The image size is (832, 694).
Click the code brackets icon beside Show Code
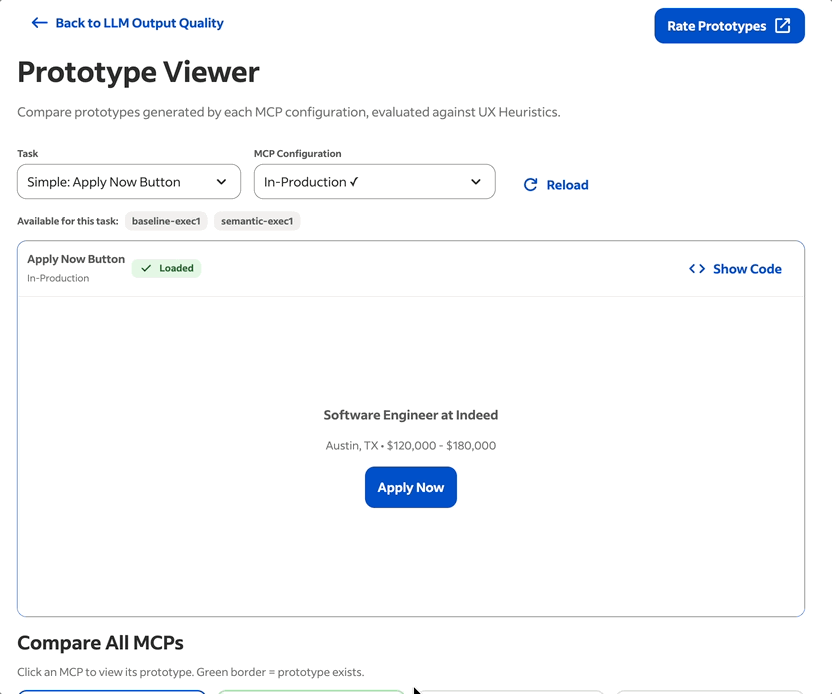pyautogui.click(x=697, y=268)
